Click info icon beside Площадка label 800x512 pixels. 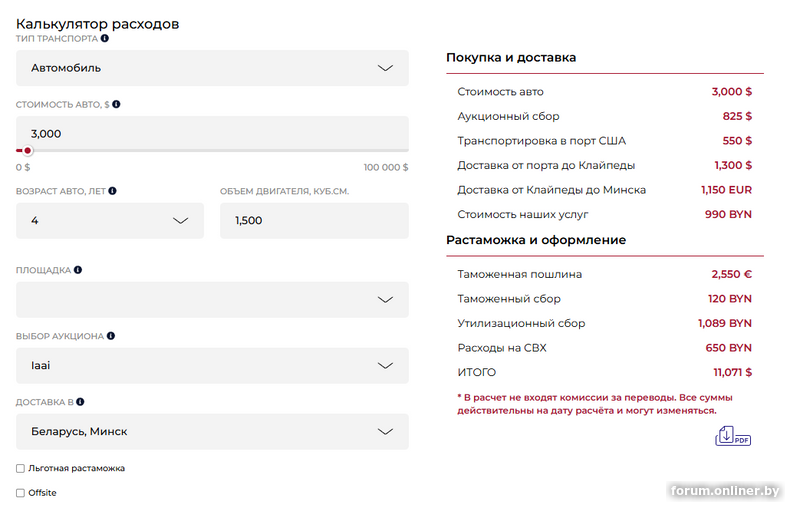78,270
